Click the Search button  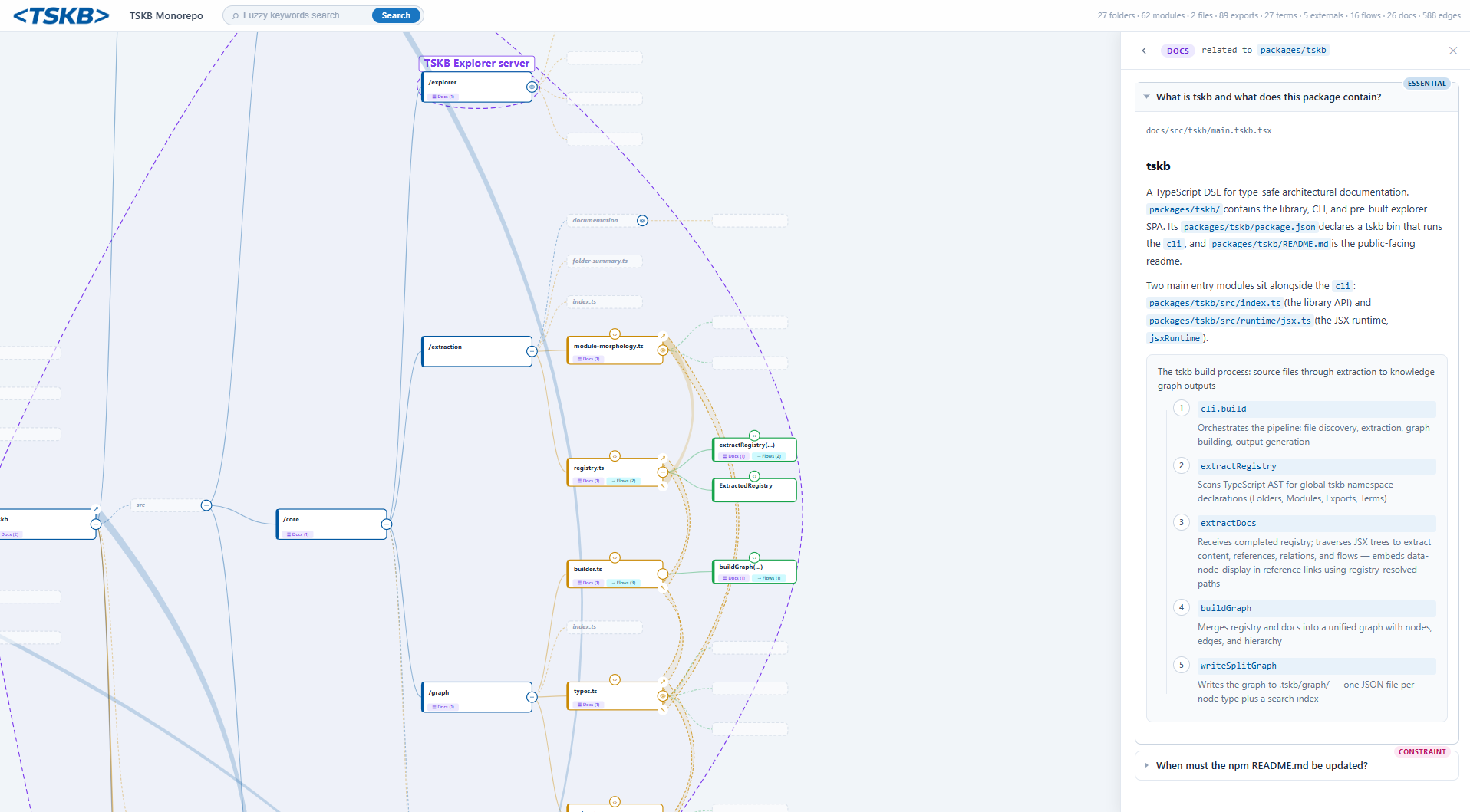click(x=396, y=15)
